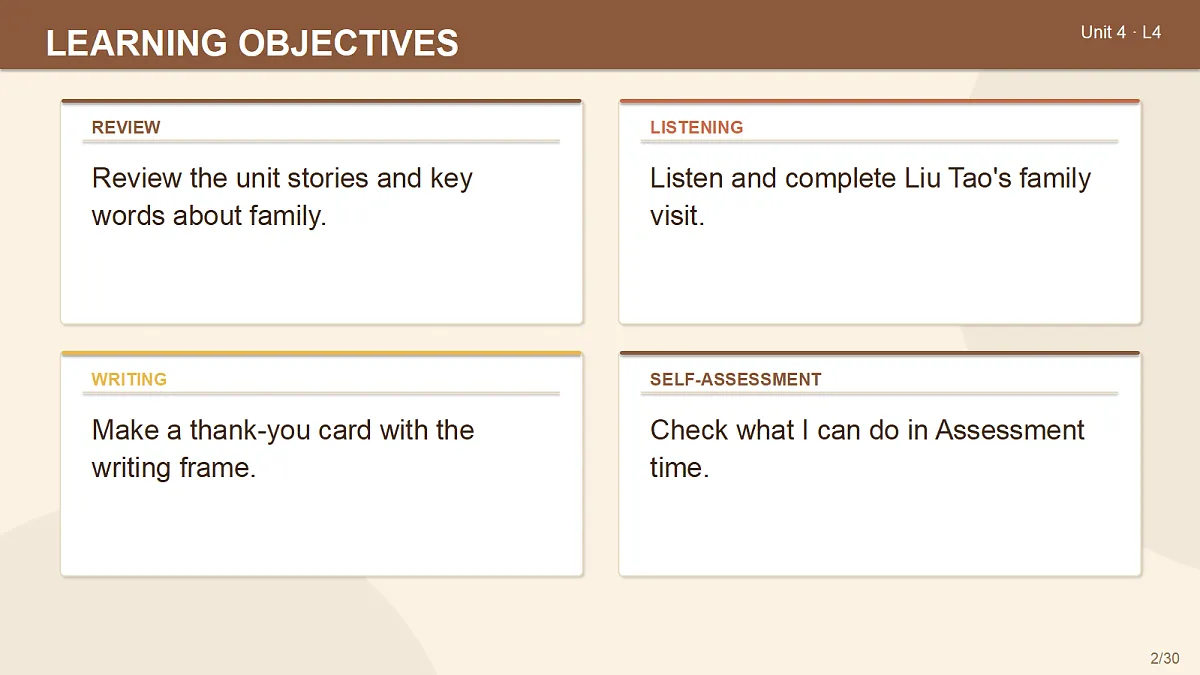The image size is (1200, 675).
Task: Select the terracotta bar above LISTENING
Action: pos(880,101)
